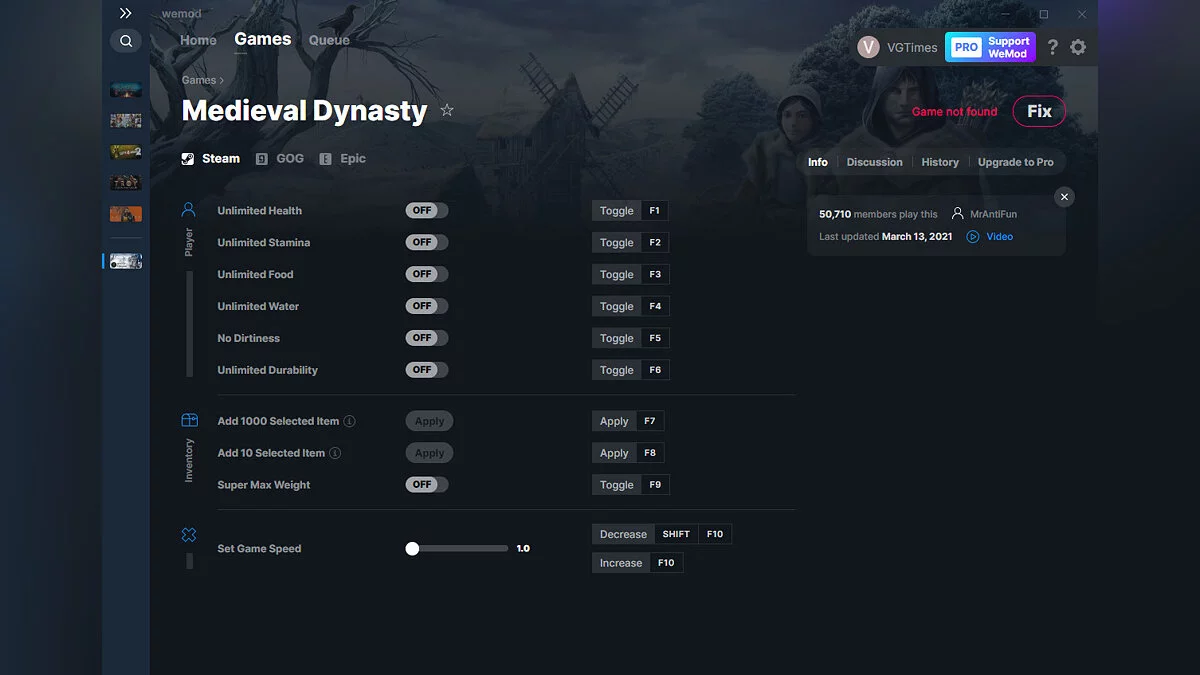Open the MrAntiFun Video link
This screenshot has width=1200, height=675.
[996, 236]
